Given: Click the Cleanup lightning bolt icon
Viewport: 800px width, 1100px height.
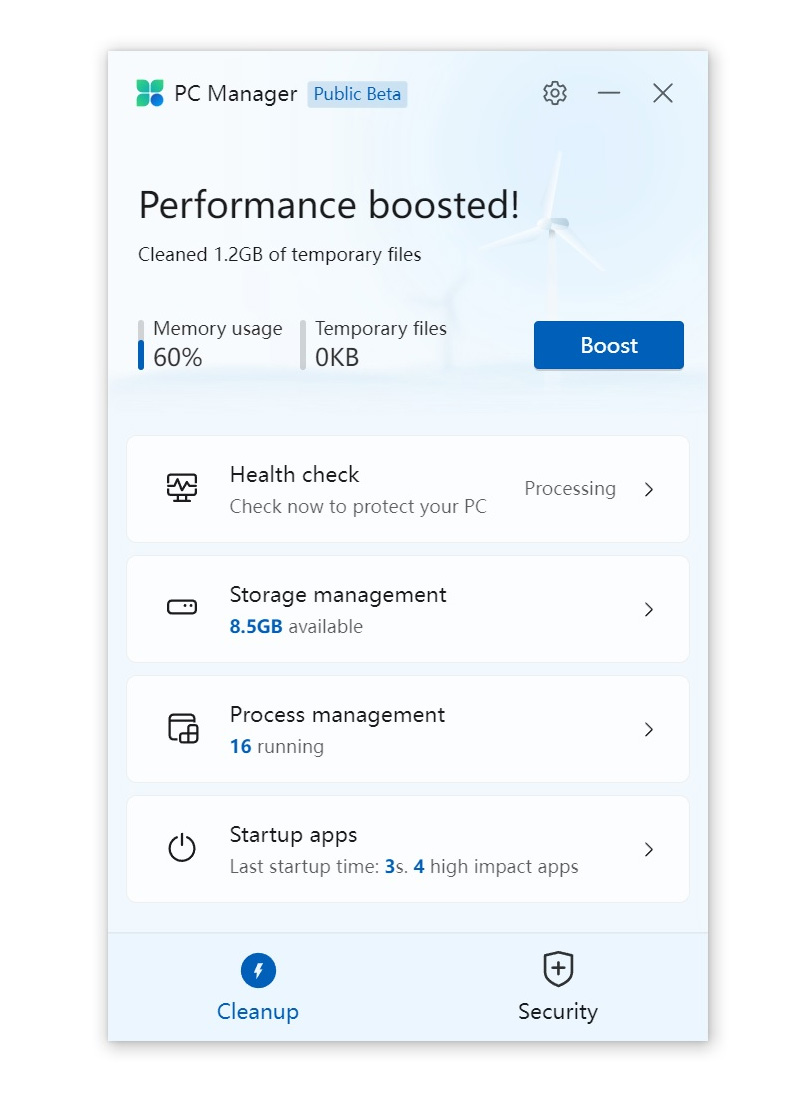Looking at the screenshot, I should click(x=258, y=970).
